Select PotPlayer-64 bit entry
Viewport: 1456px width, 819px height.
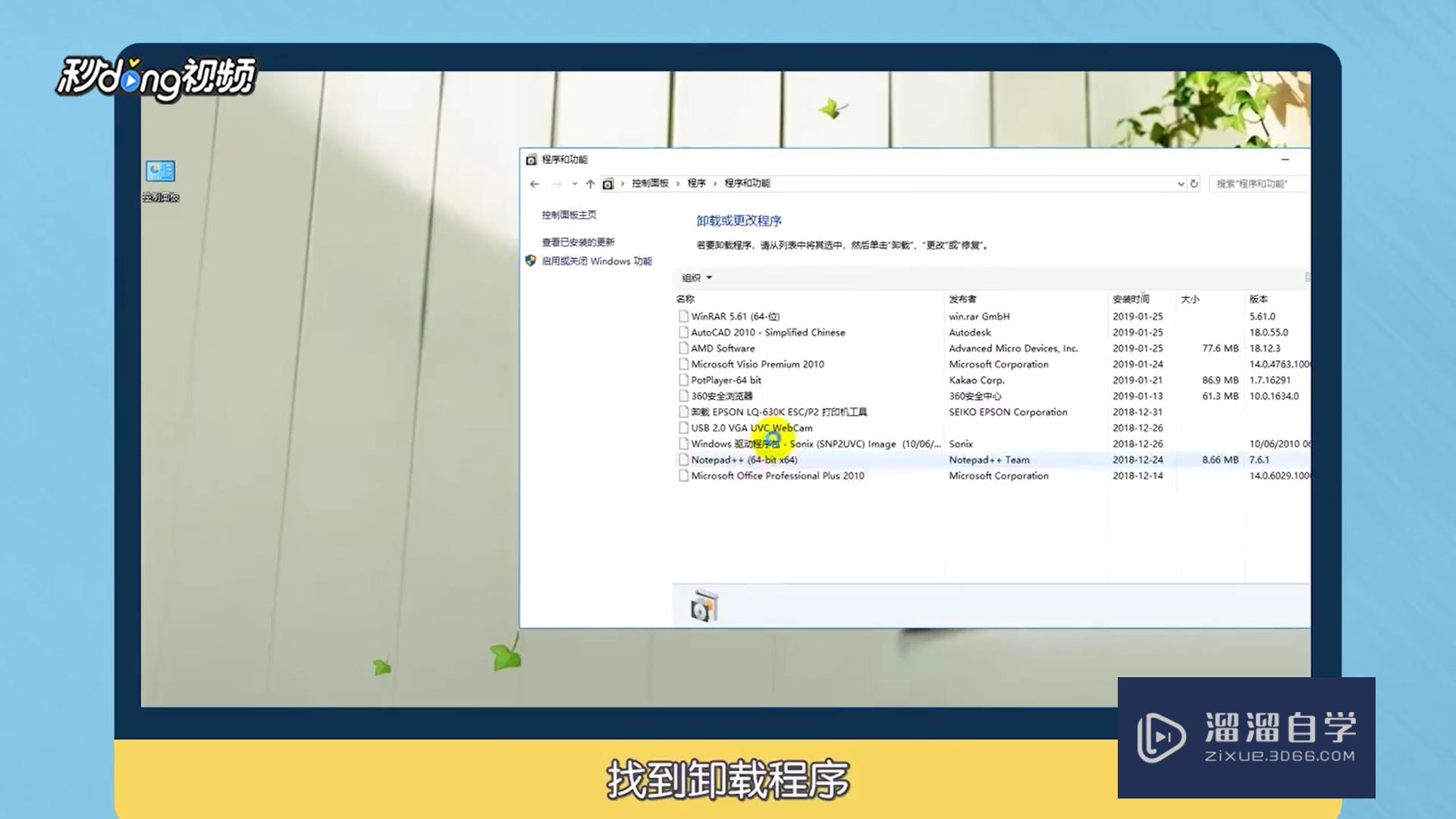(992, 380)
